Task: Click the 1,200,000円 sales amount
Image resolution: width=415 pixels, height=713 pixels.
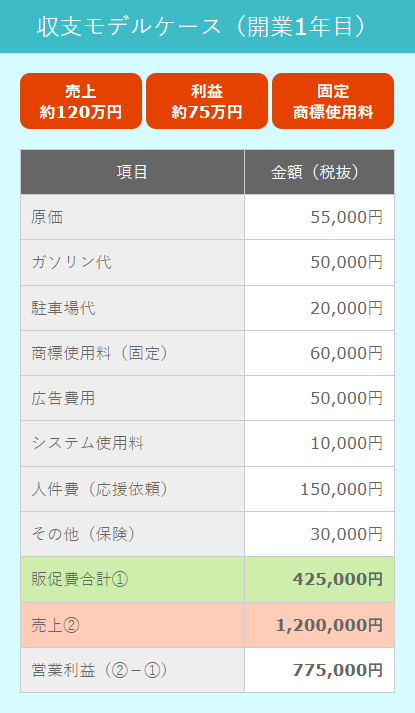Action: pos(329,625)
